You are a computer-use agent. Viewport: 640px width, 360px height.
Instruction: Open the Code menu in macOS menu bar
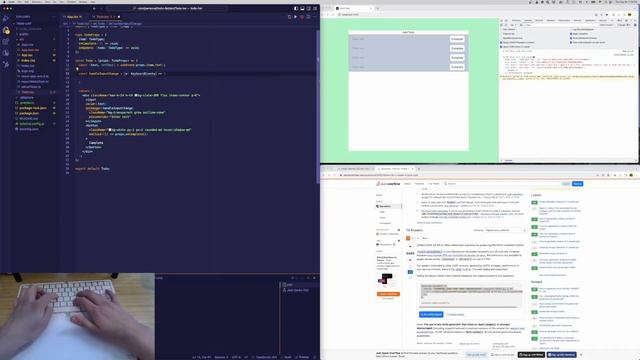tap(11, 2)
